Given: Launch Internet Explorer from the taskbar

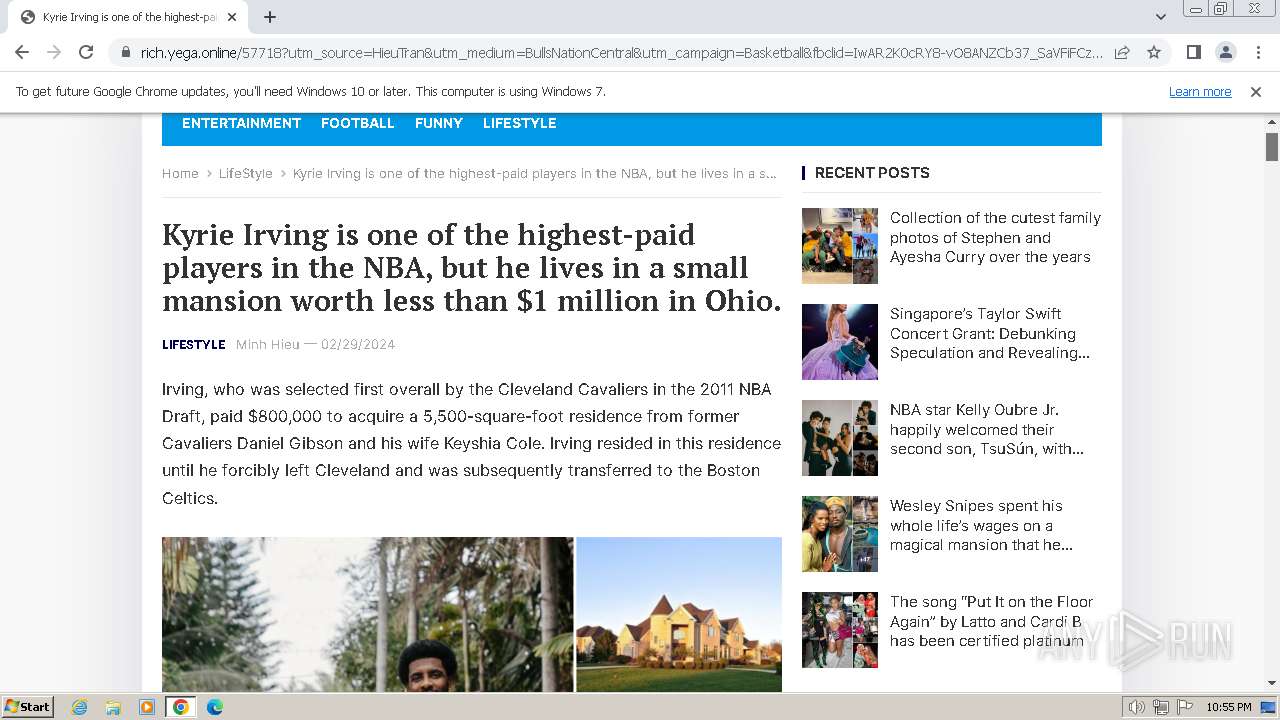Looking at the screenshot, I should 80,707.
